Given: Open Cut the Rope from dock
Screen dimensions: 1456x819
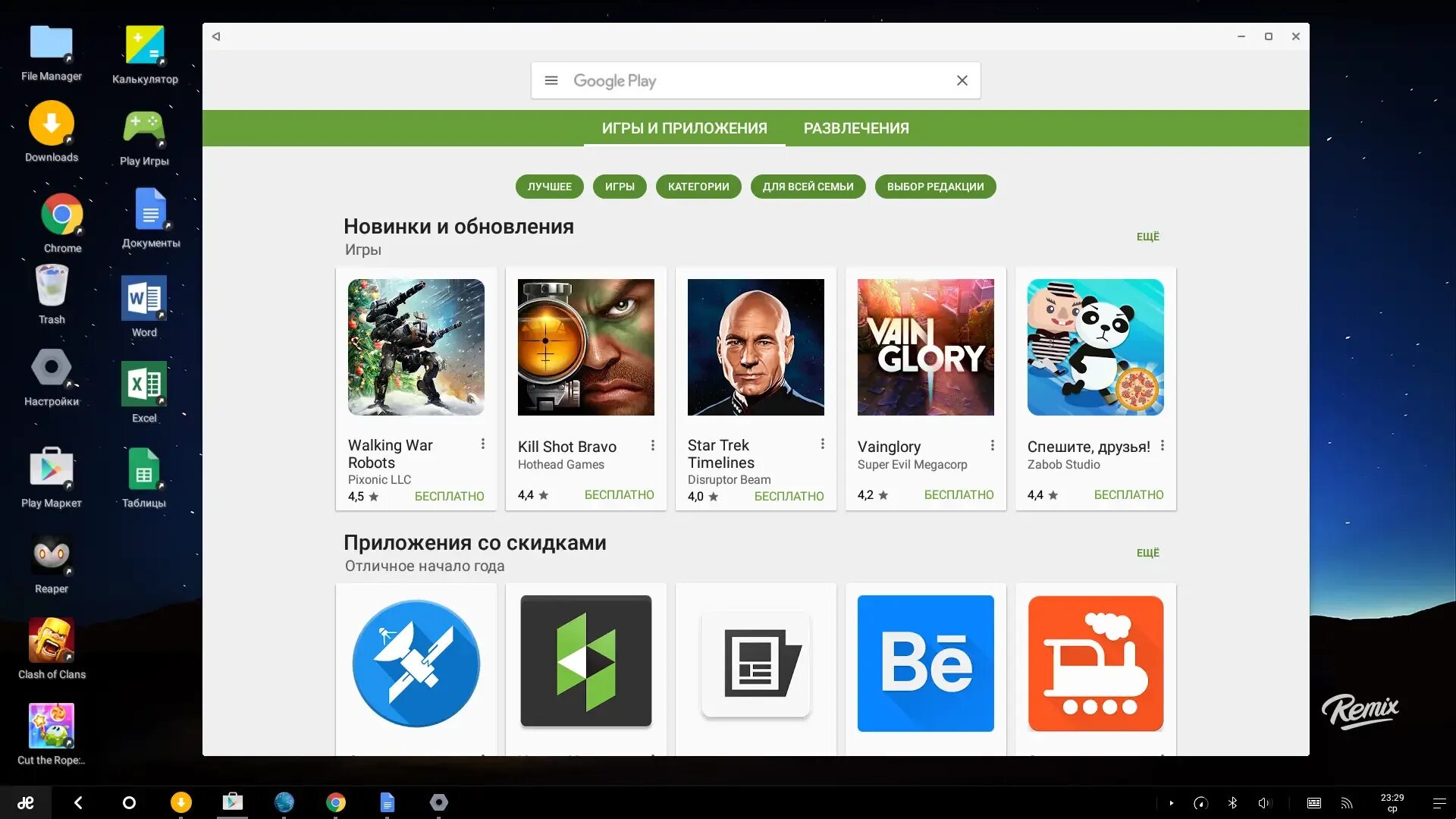Looking at the screenshot, I should (x=50, y=731).
